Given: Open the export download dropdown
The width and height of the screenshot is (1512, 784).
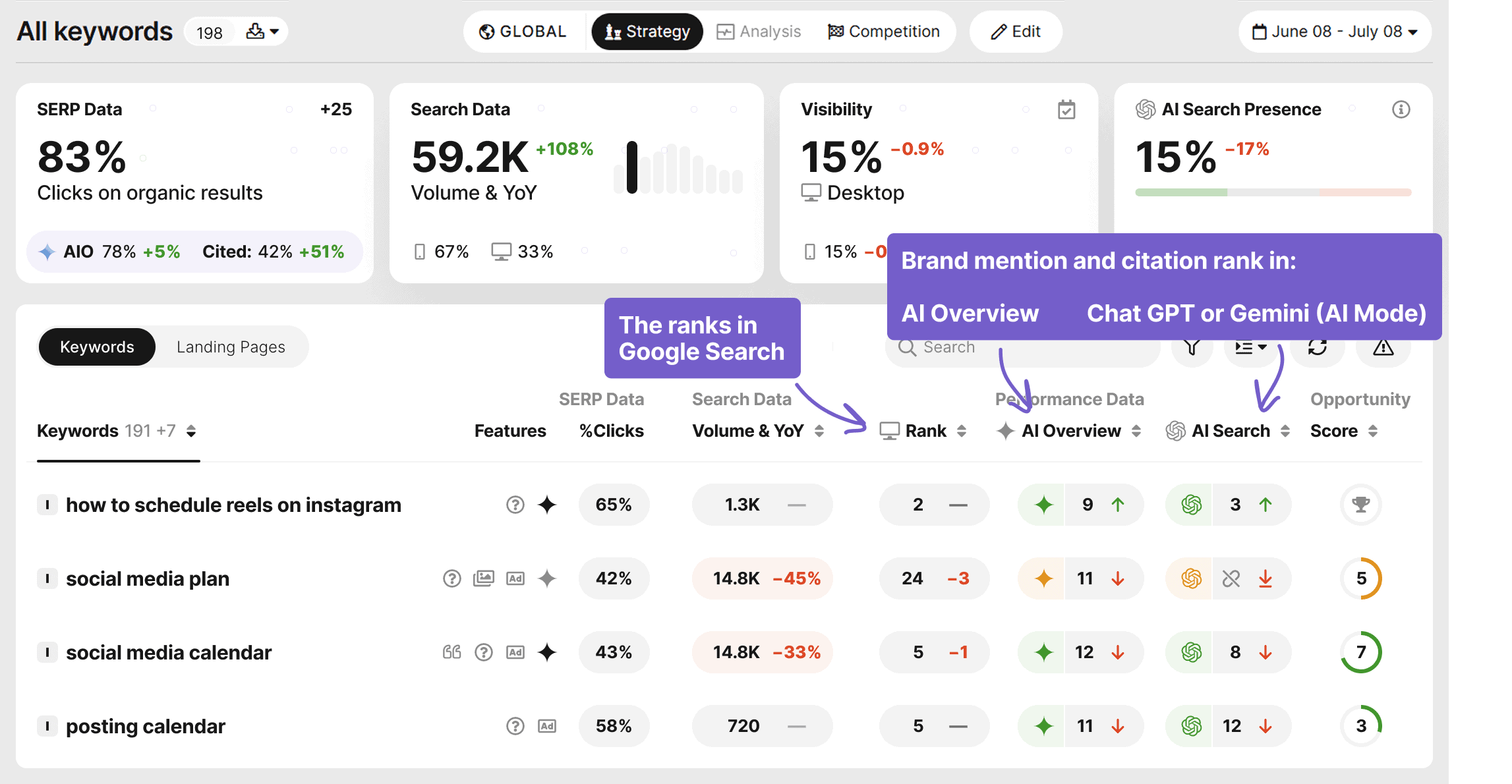Looking at the screenshot, I should pyautogui.click(x=262, y=32).
